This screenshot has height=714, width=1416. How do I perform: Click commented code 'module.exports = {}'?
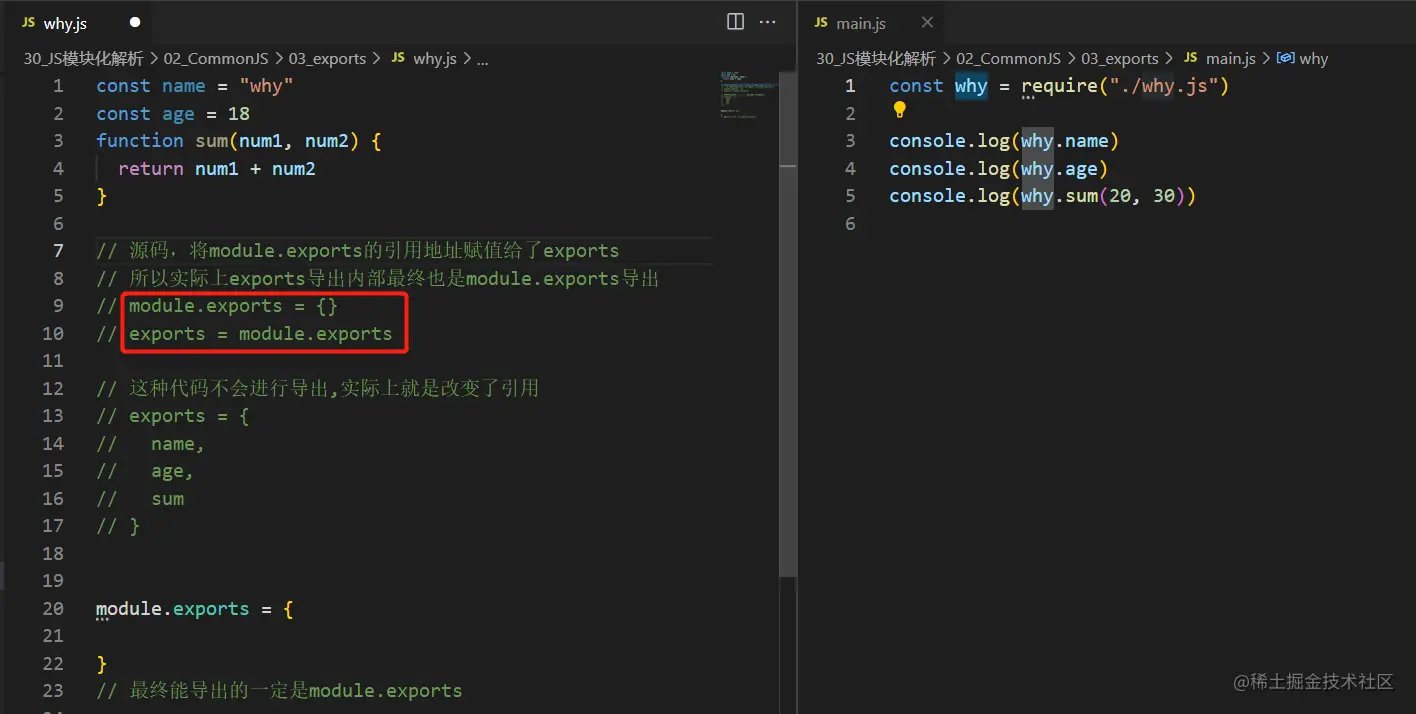(x=233, y=306)
